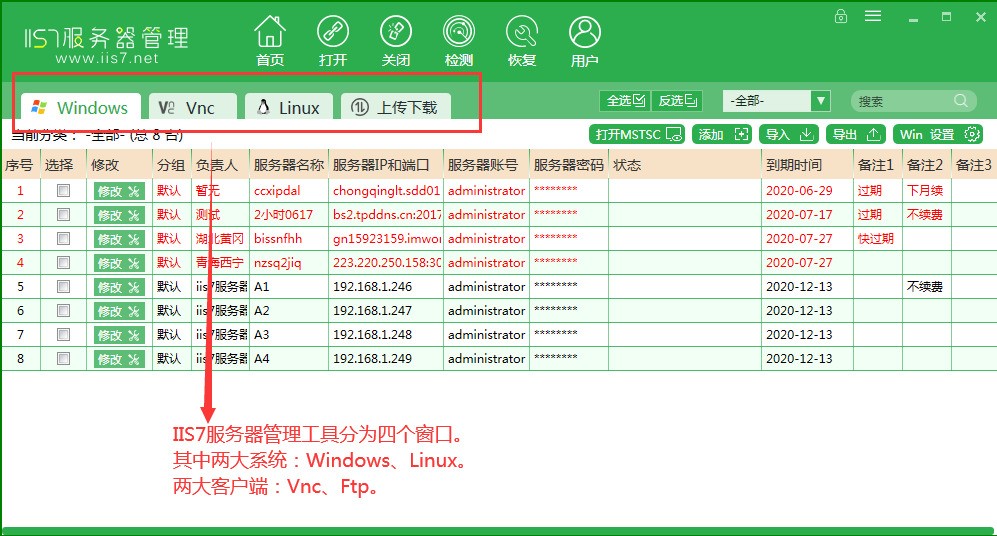Image resolution: width=997 pixels, height=536 pixels.
Task: Click the 导入 import button
Action: pyautogui.click(x=789, y=134)
